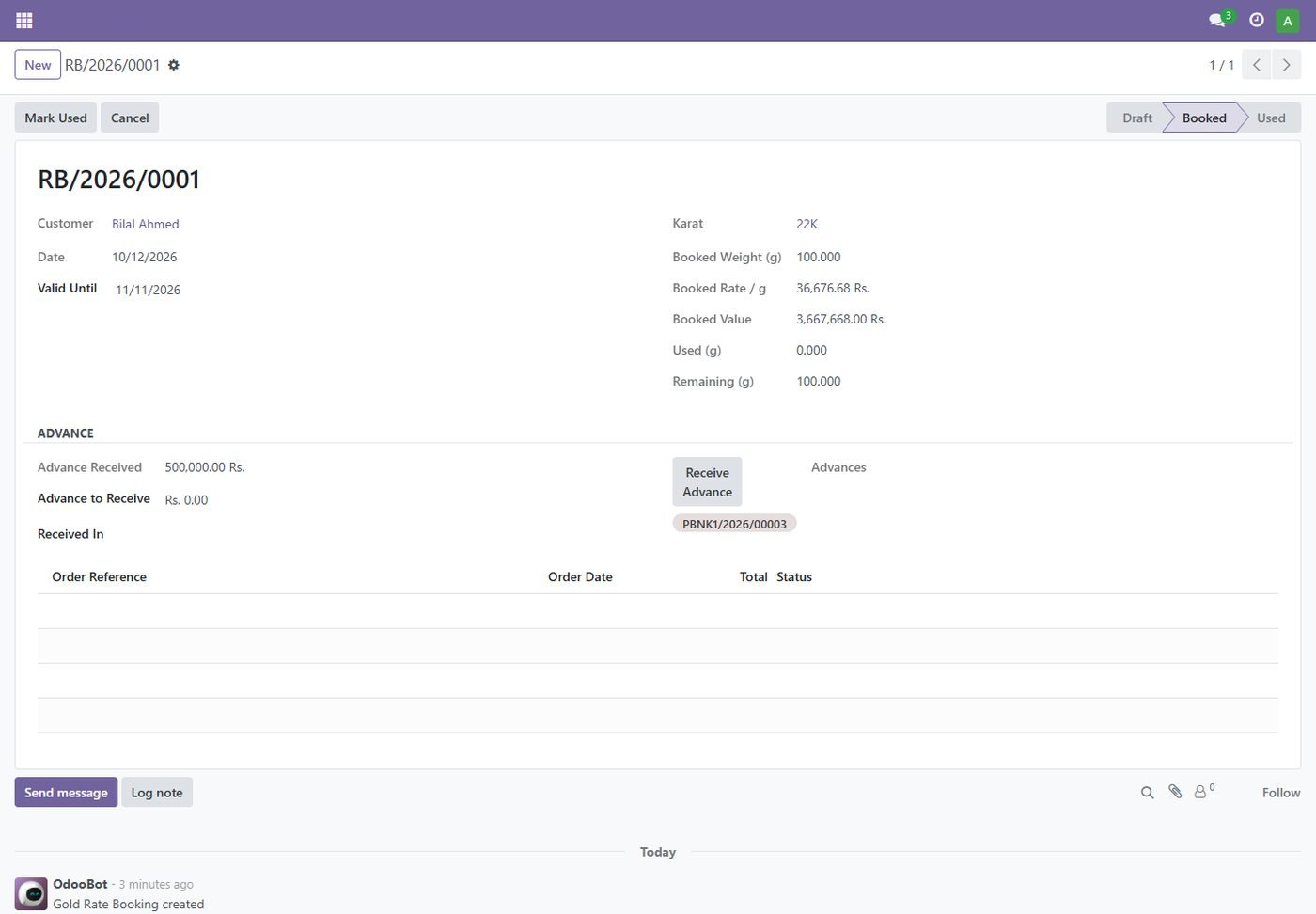
Task: Click the Booked Rate value 36,676.68 Rs.
Action: tap(833, 288)
